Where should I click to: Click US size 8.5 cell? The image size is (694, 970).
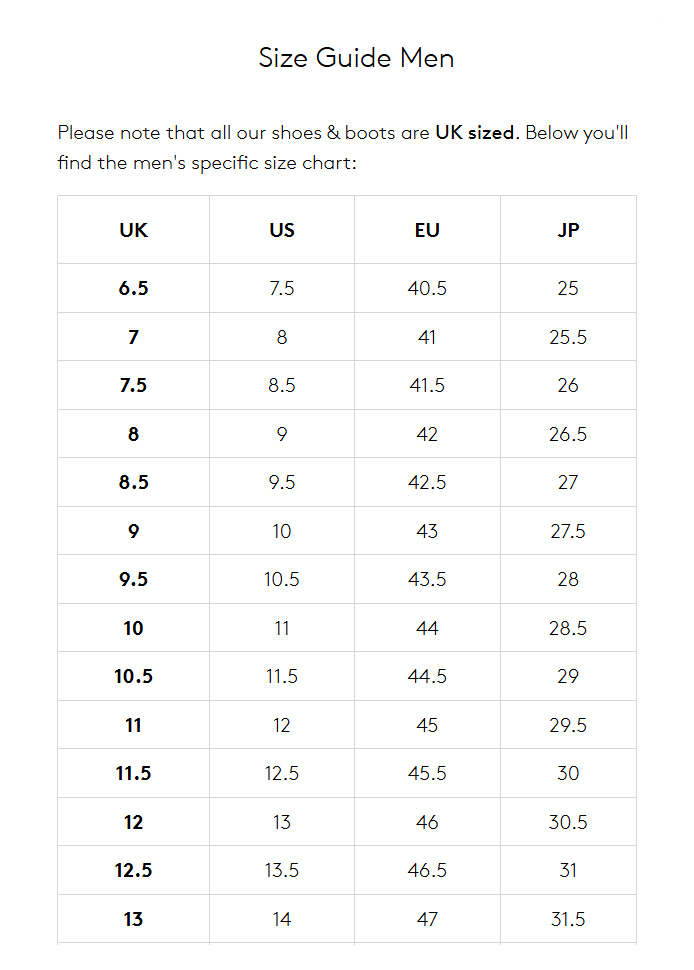tap(282, 385)
